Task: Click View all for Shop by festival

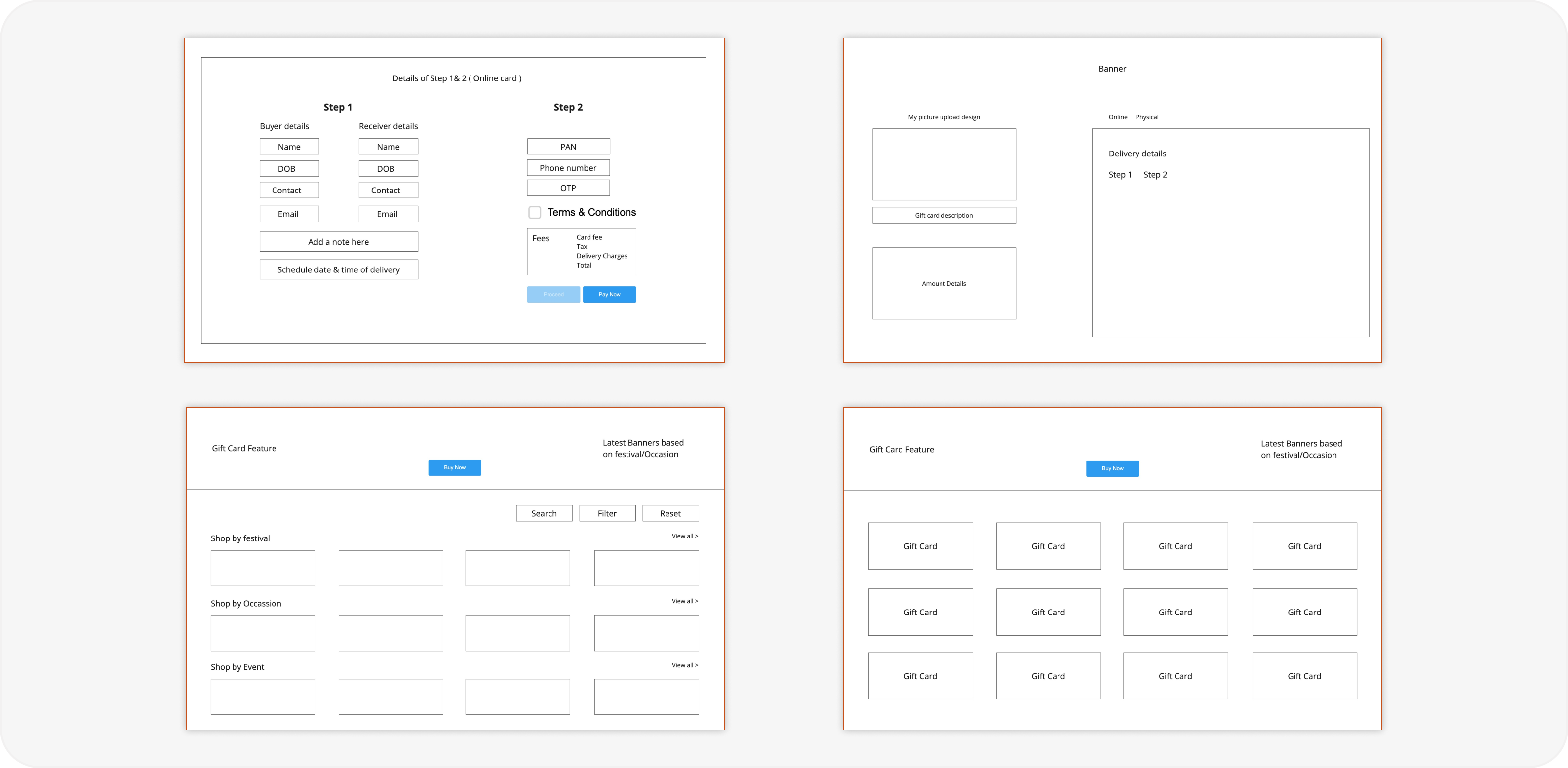Action: pyautogui.click(x=684, y=536)
